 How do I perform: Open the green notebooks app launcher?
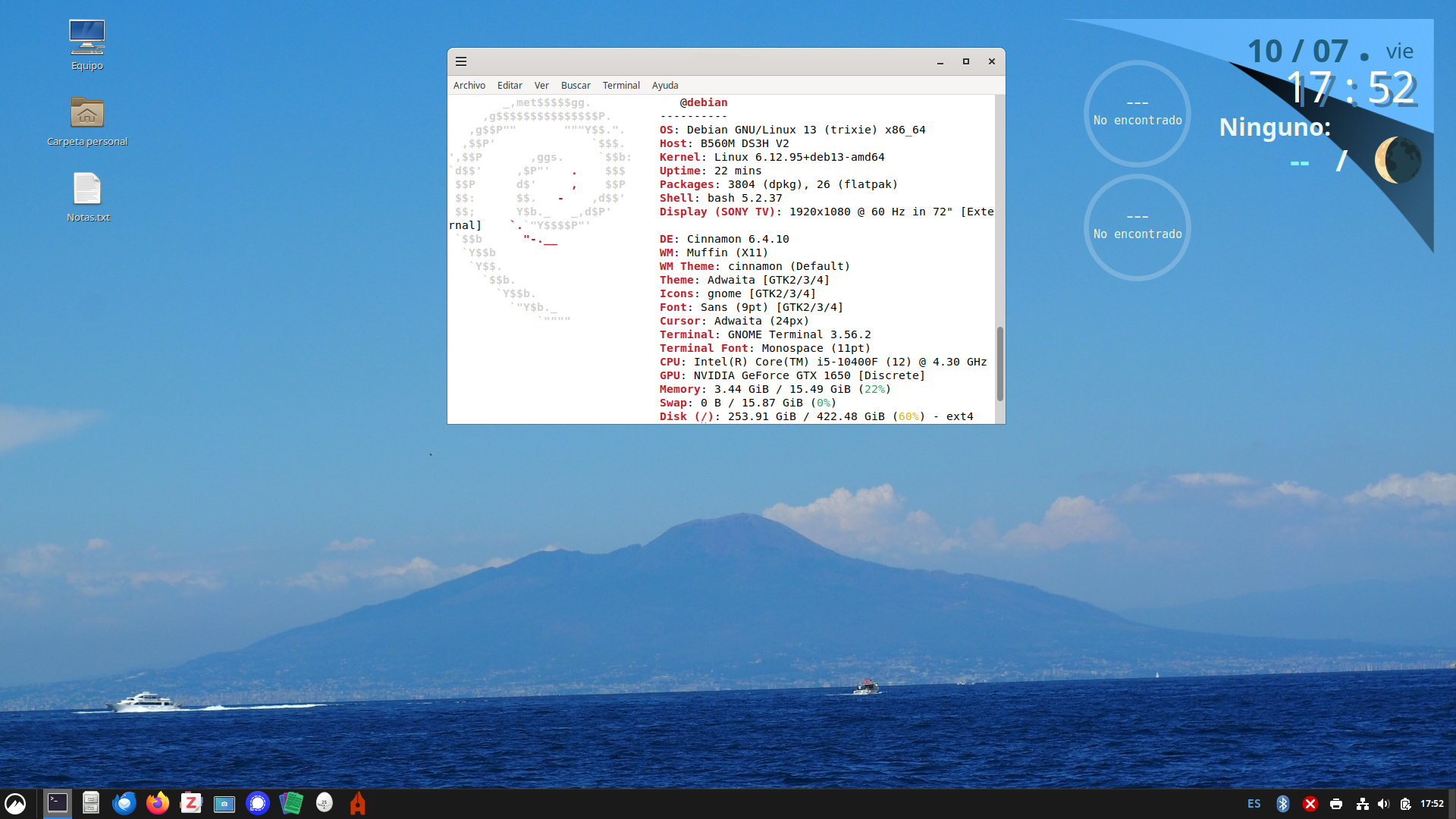tap(291, 803)
